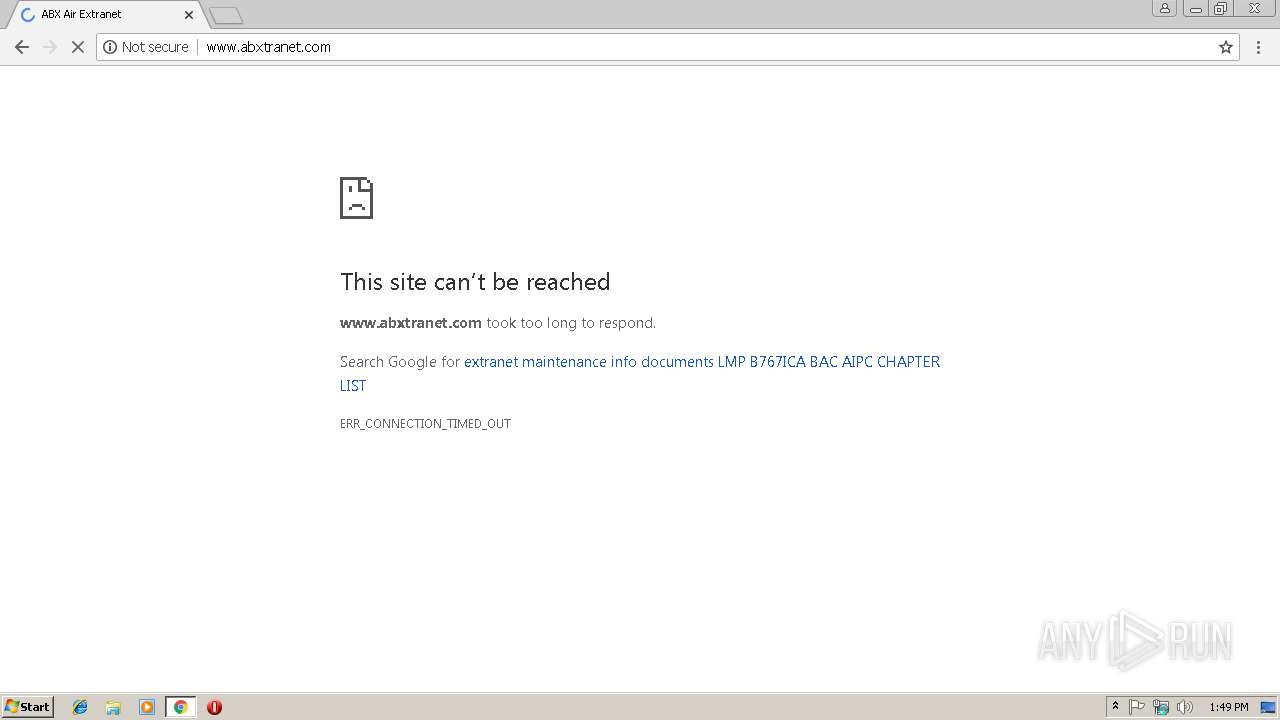Launch Windows Media Player from taskbar

pos(147,707)
